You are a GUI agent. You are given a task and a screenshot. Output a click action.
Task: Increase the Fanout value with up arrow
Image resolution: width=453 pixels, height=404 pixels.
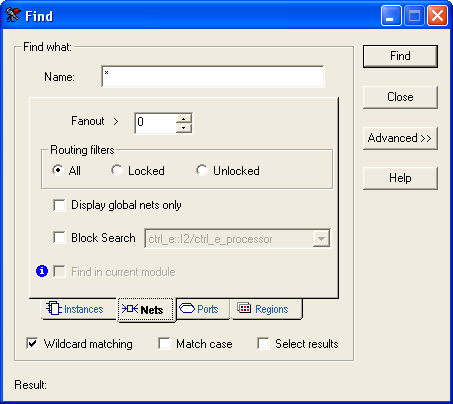[x=184, y=119]
